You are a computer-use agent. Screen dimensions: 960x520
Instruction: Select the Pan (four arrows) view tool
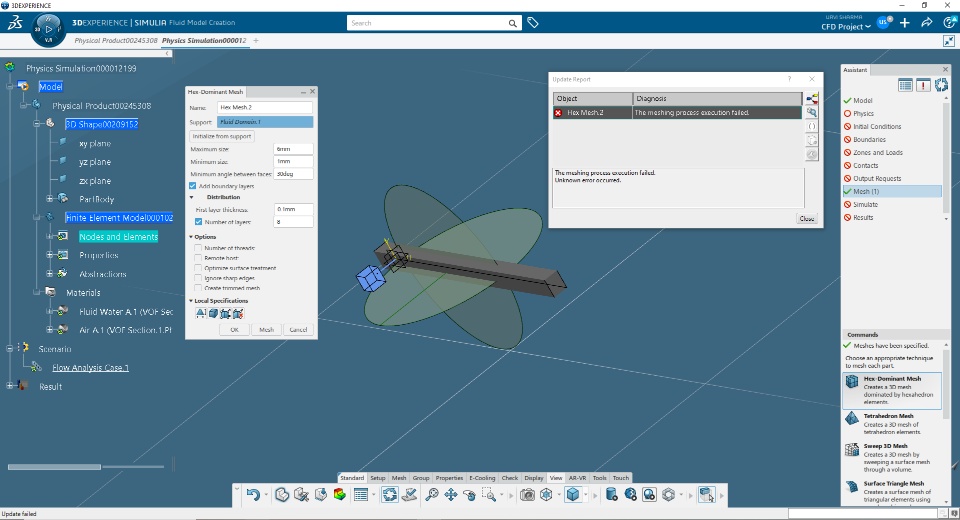(x=450, y=494)
